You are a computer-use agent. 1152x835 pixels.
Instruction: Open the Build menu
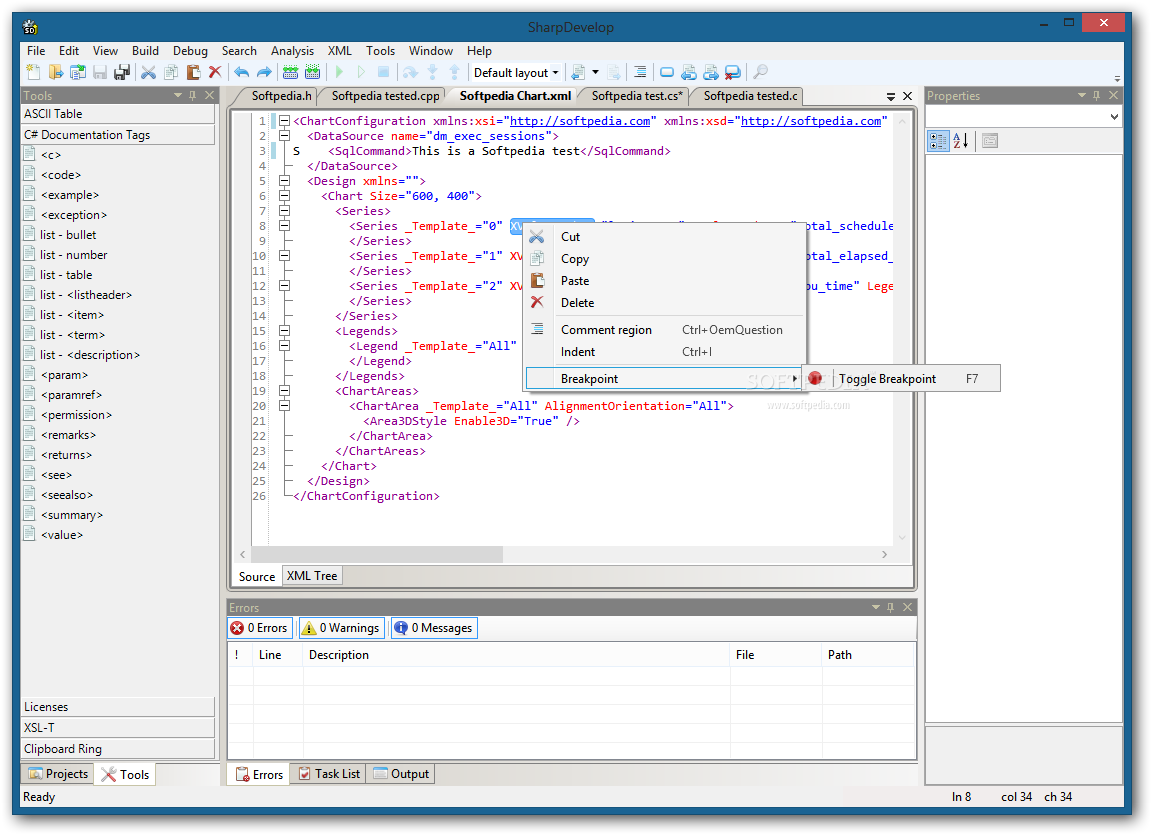click(x=145, y=51)
